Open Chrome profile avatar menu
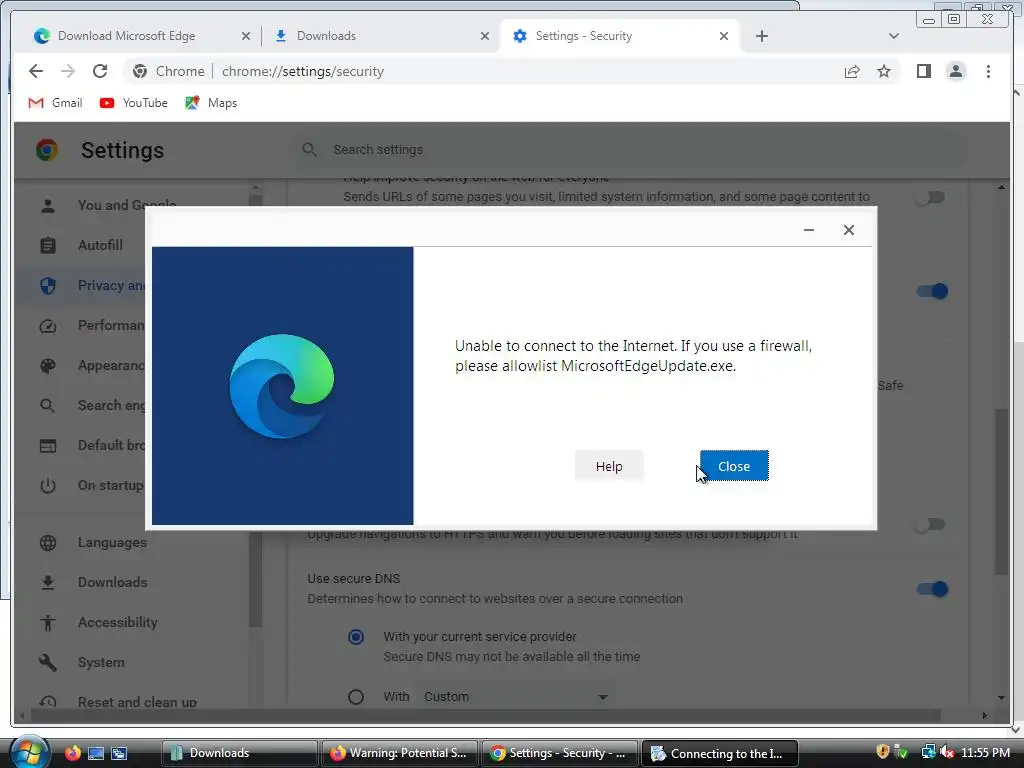The width and height of the screenshot is (1024, 768). [955, 71]
